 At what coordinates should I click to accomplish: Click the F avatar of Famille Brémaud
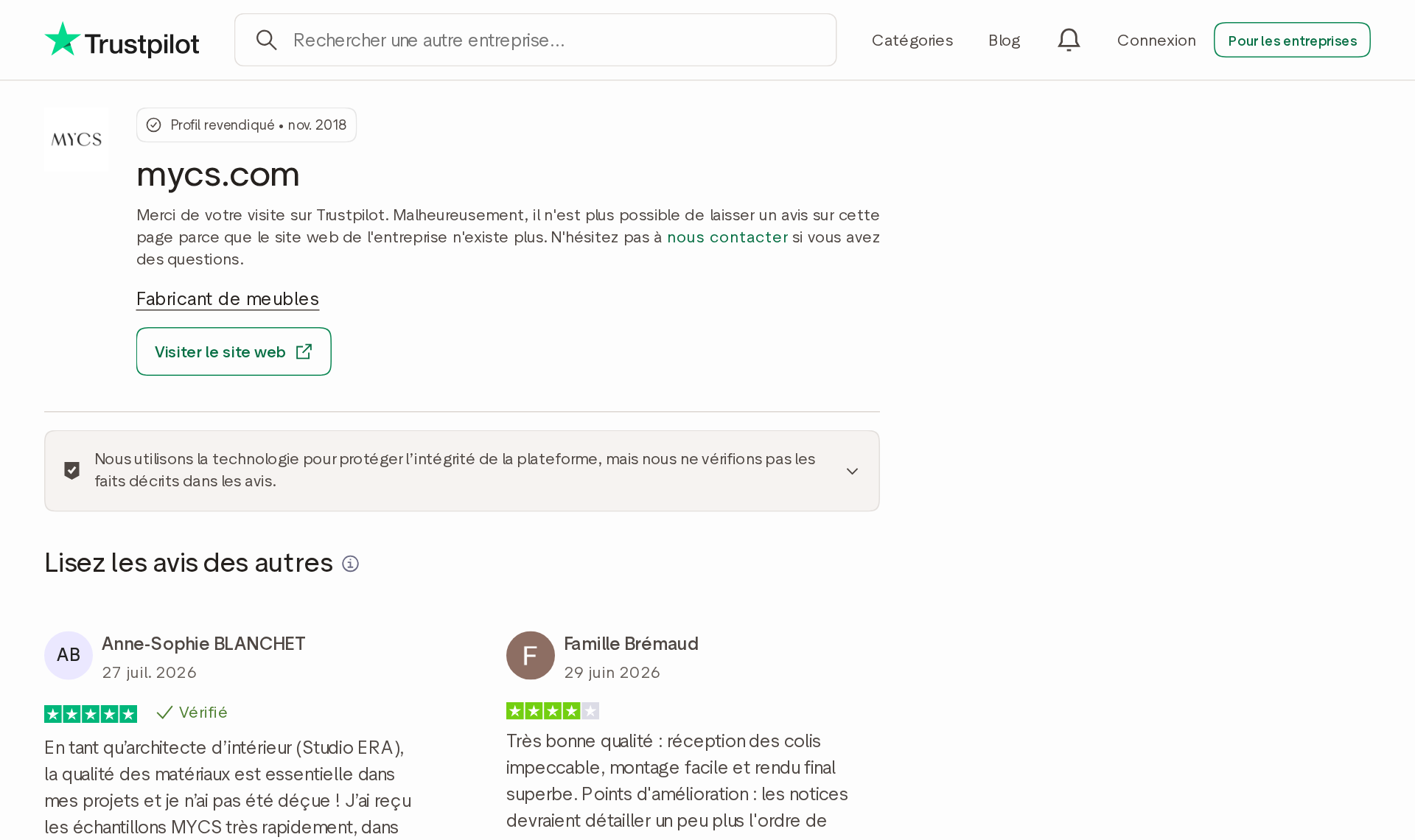(531, 655)
